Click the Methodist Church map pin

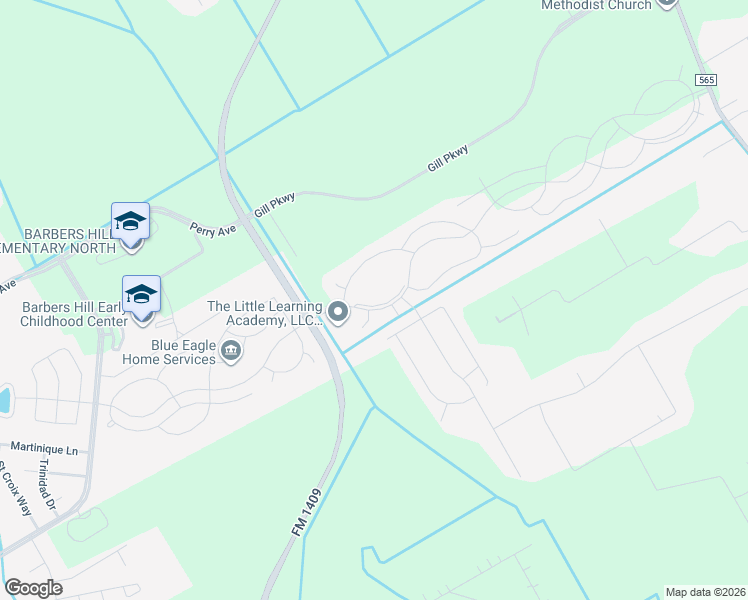point(666,2)
